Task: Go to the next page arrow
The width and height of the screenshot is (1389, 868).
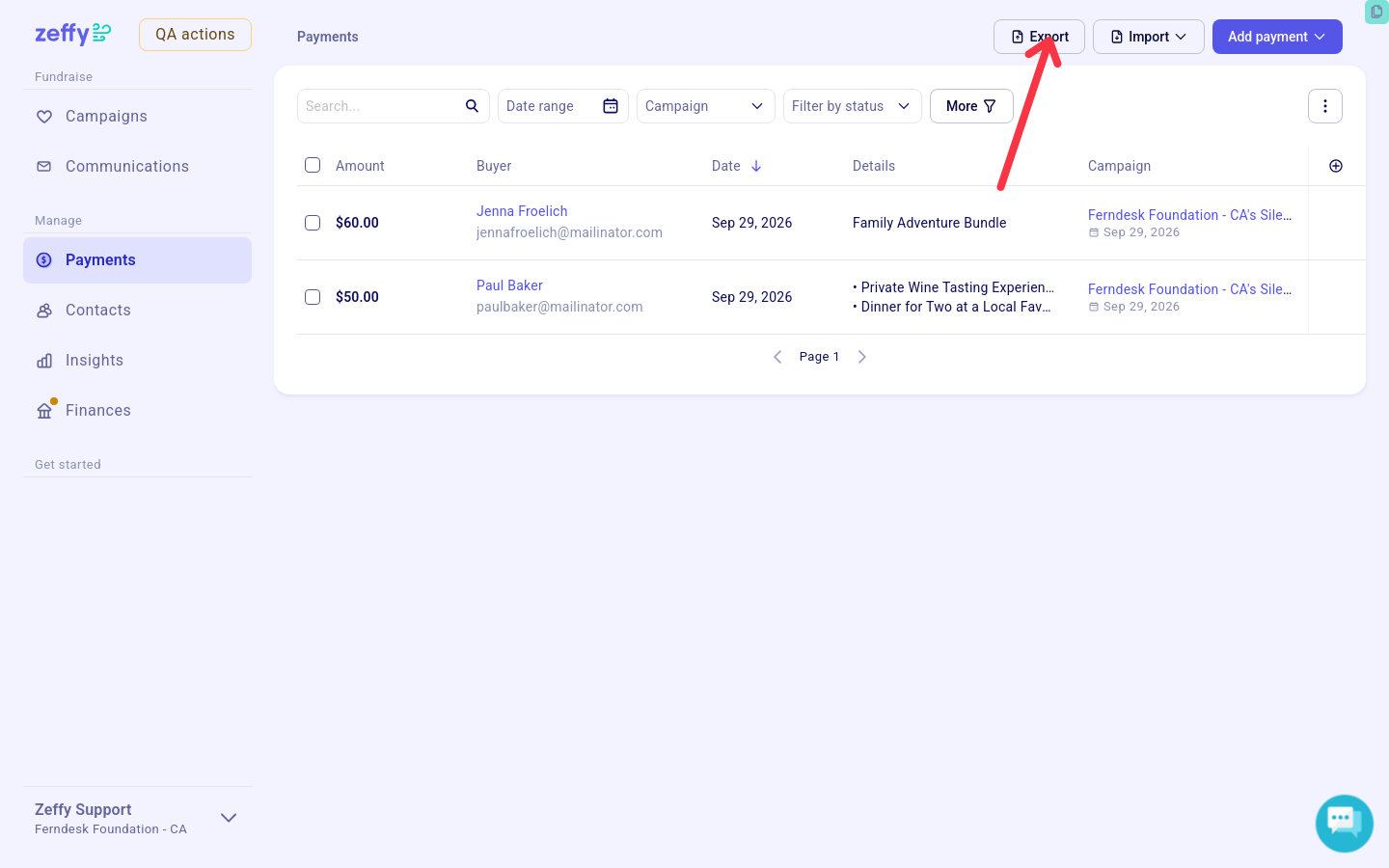Action: pos(862,357)
